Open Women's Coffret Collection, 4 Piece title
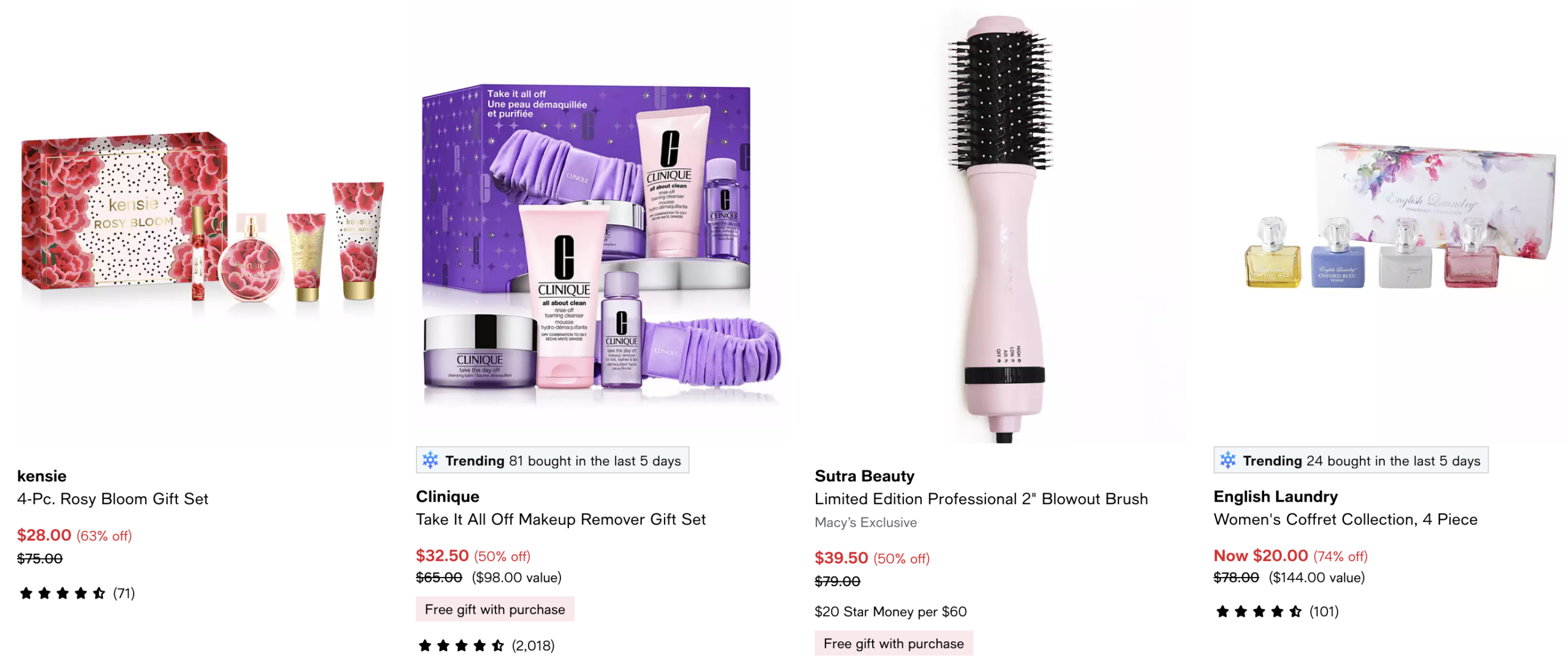Image resolution: width=1568 pixels, height=659 pixels. (1345, 519)
